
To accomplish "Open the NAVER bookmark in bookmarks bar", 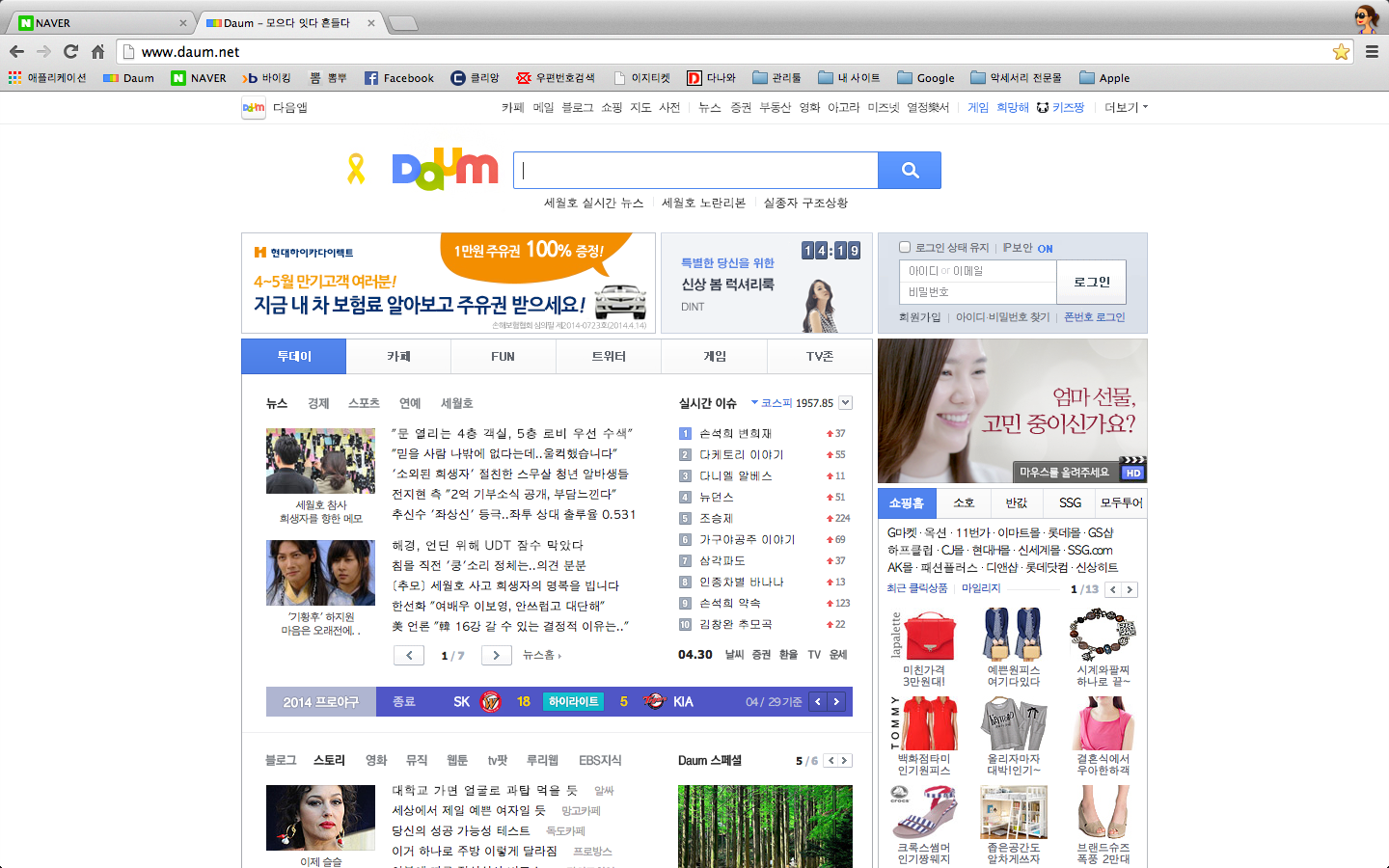I will [x=199, y=78].
